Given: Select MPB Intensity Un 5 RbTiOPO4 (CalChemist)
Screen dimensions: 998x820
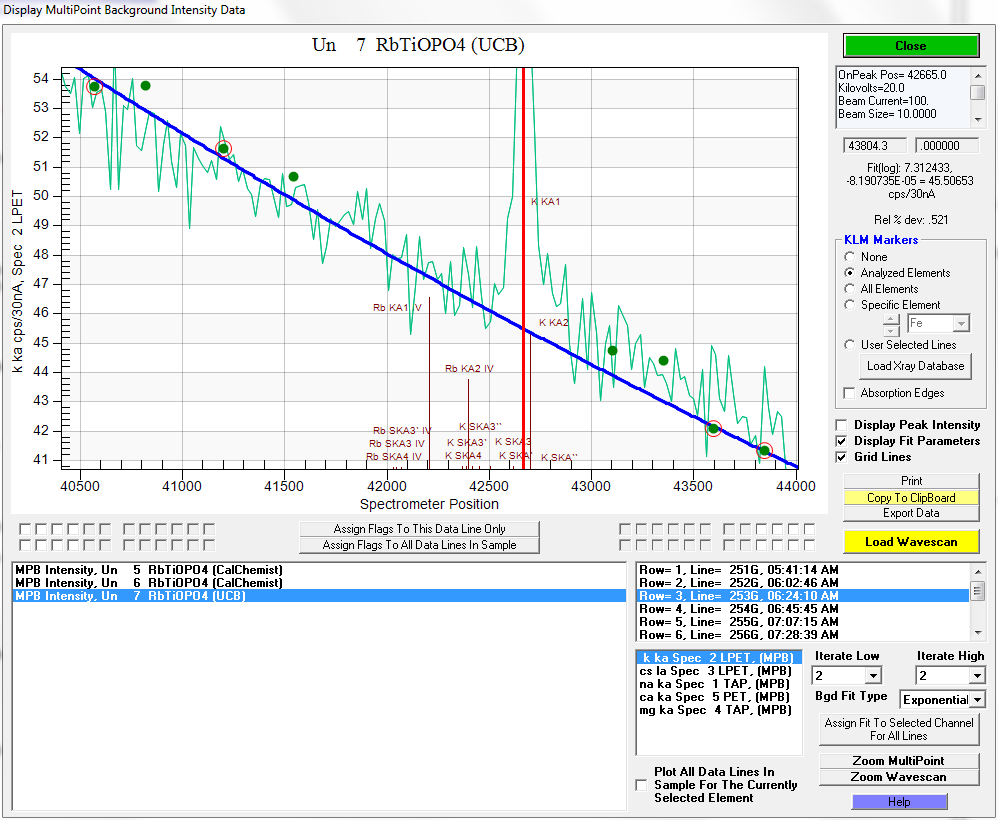Looking at the screenshot, I should click(148, 569).
